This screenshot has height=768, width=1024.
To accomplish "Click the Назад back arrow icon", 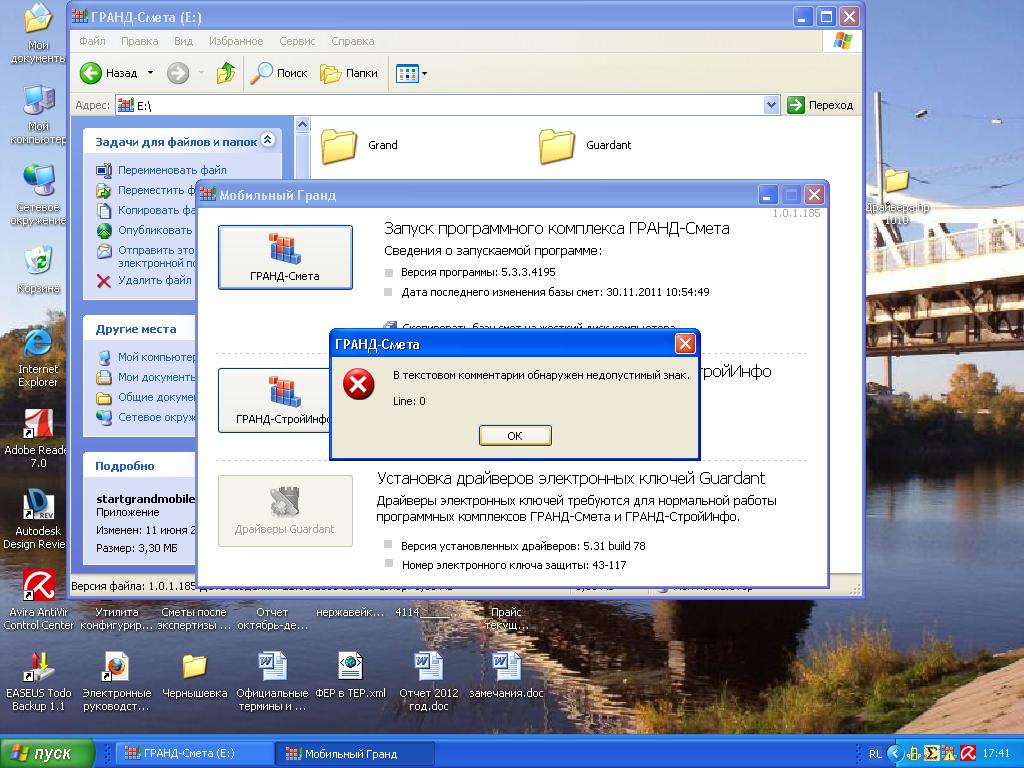I will click(x=91, y=73).
